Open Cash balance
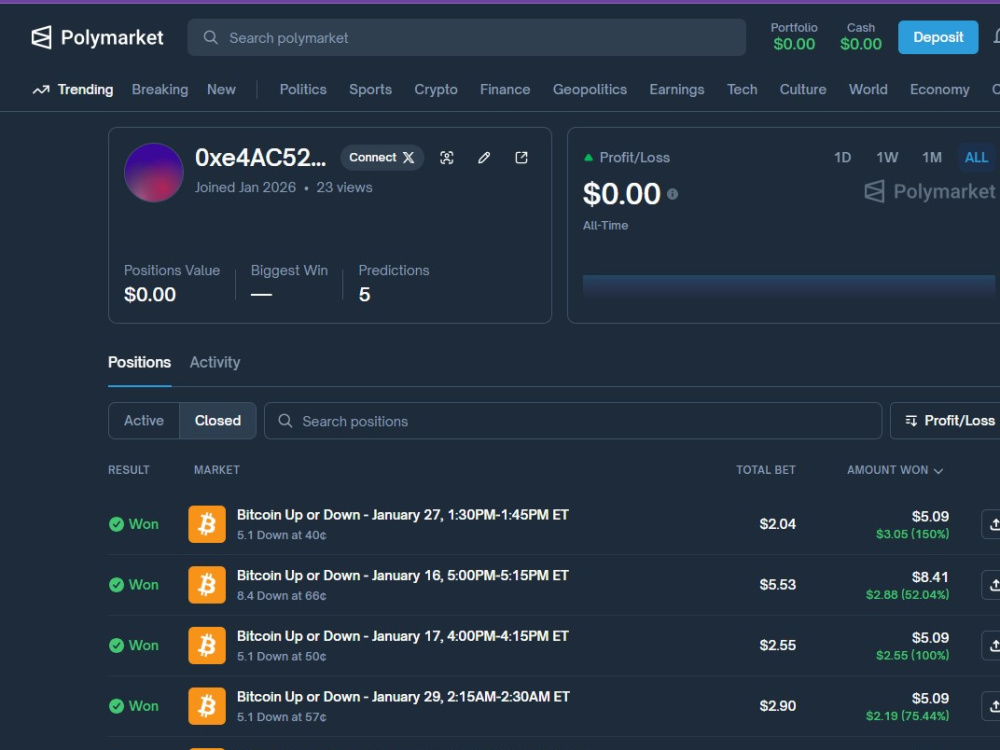 coord(861,37)
